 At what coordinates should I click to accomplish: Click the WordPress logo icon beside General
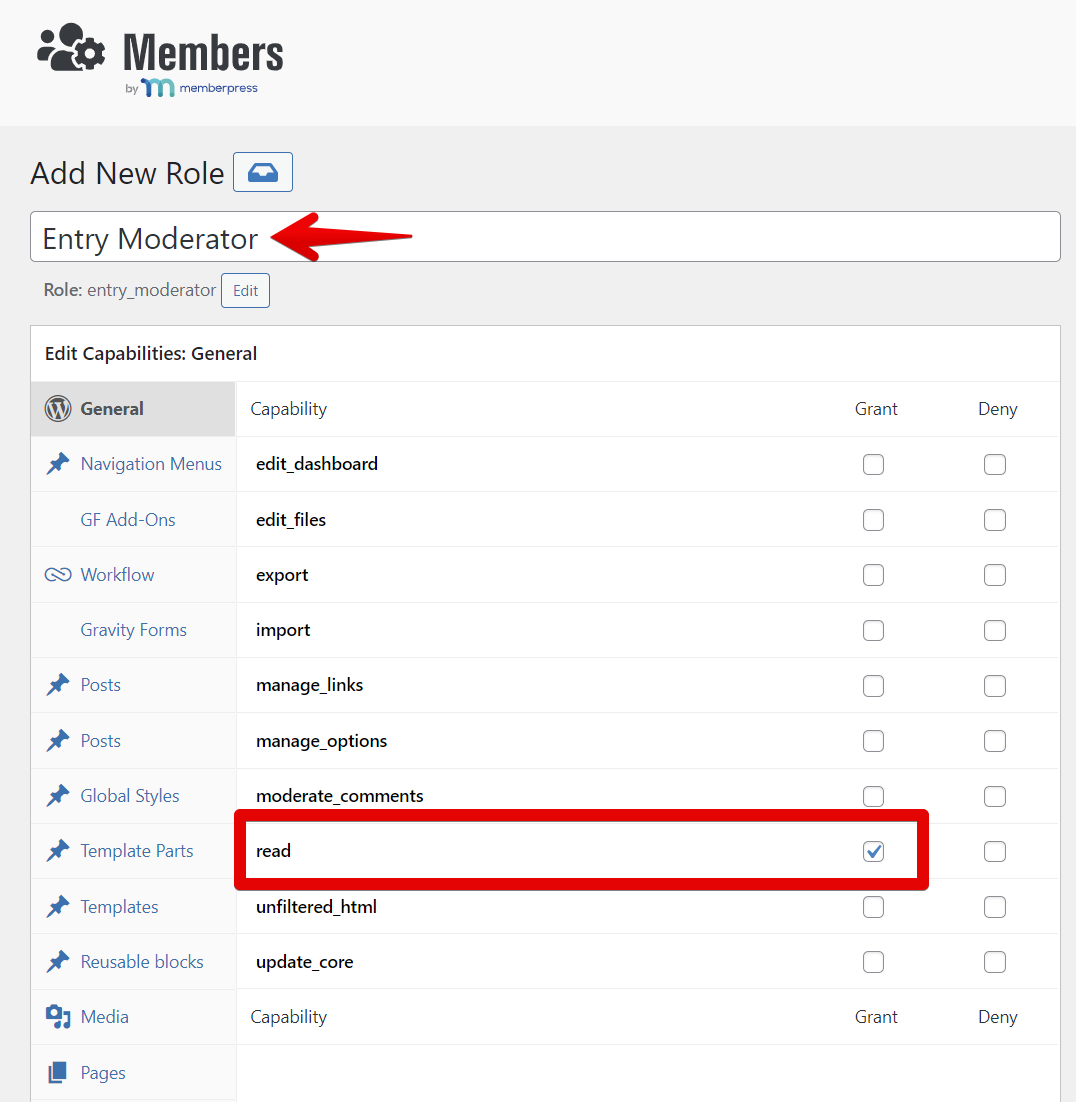(58, 409)
